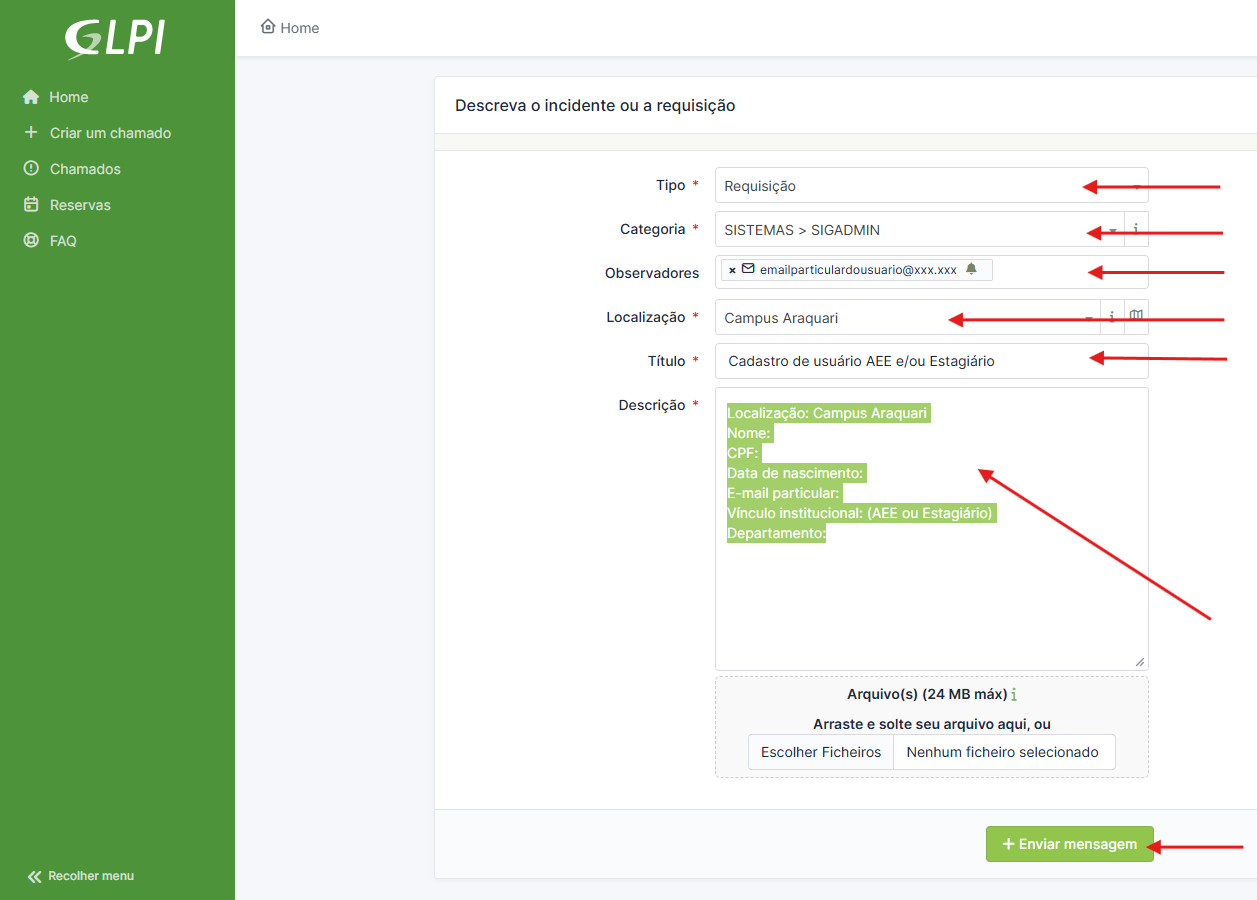Click the Escolher Ficheiros file button
The image size is (1257, 900).
pos(820,752)
